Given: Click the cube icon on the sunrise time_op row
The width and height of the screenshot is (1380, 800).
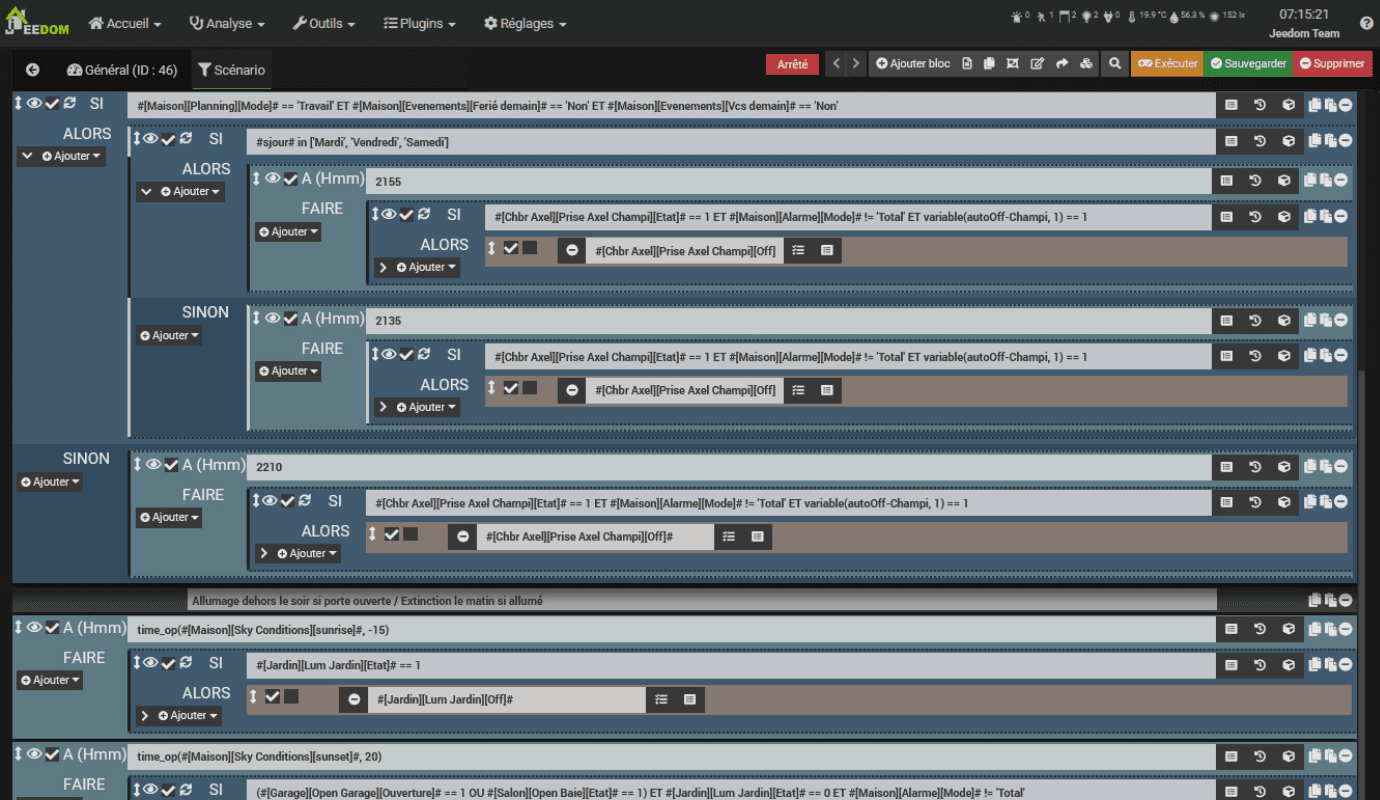Looking at the screenshot, I should (1289, 629).
